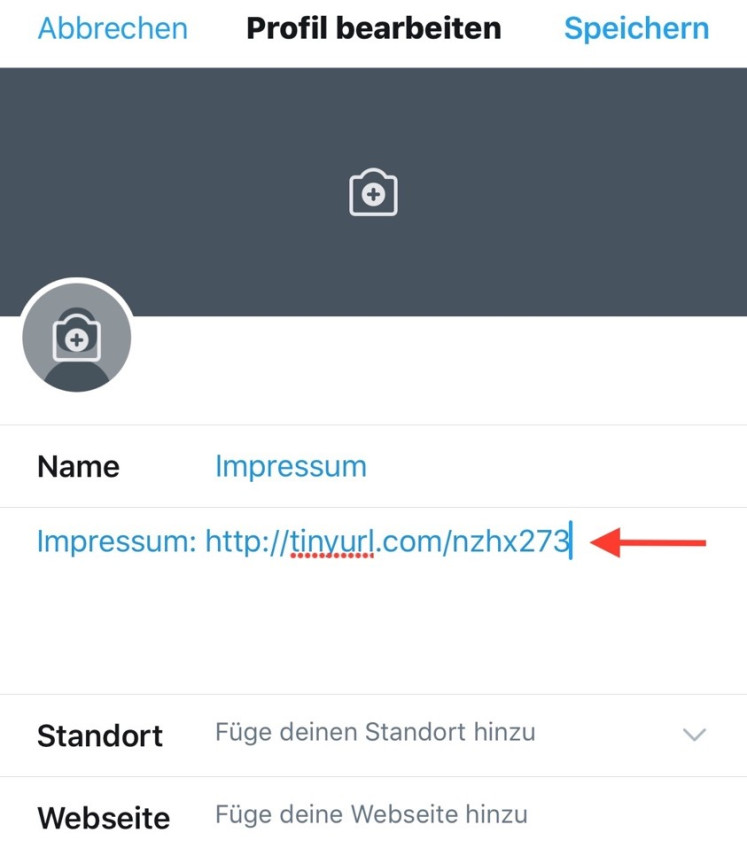Click the Standort label

100,735
